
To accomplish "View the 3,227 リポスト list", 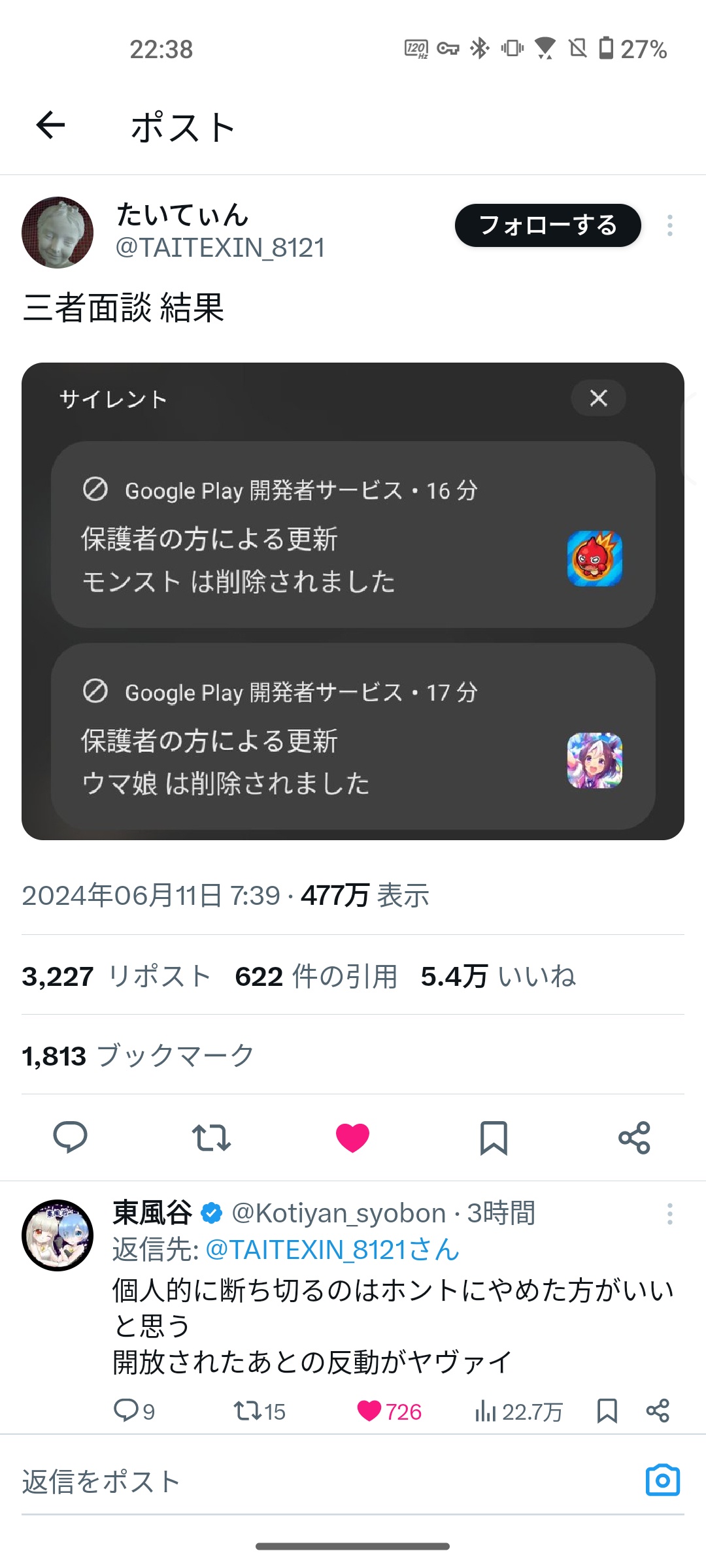I will [116, 976].
